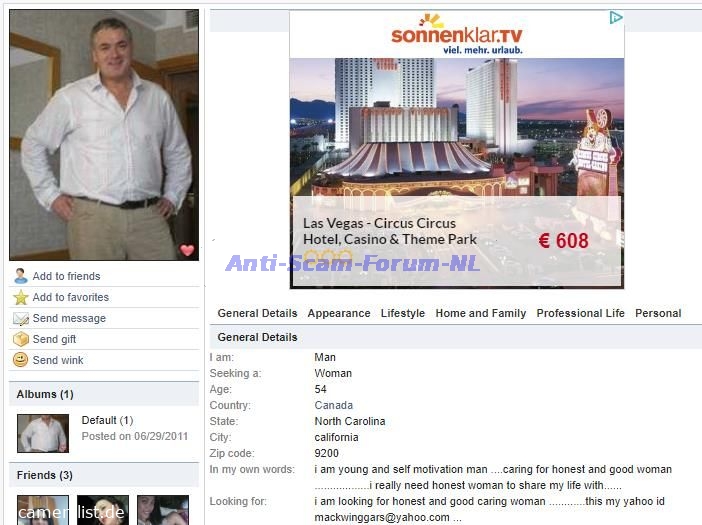702x525 pixels.
Task: Click the red heart on profile photo
Action: [x=187, y=250]
